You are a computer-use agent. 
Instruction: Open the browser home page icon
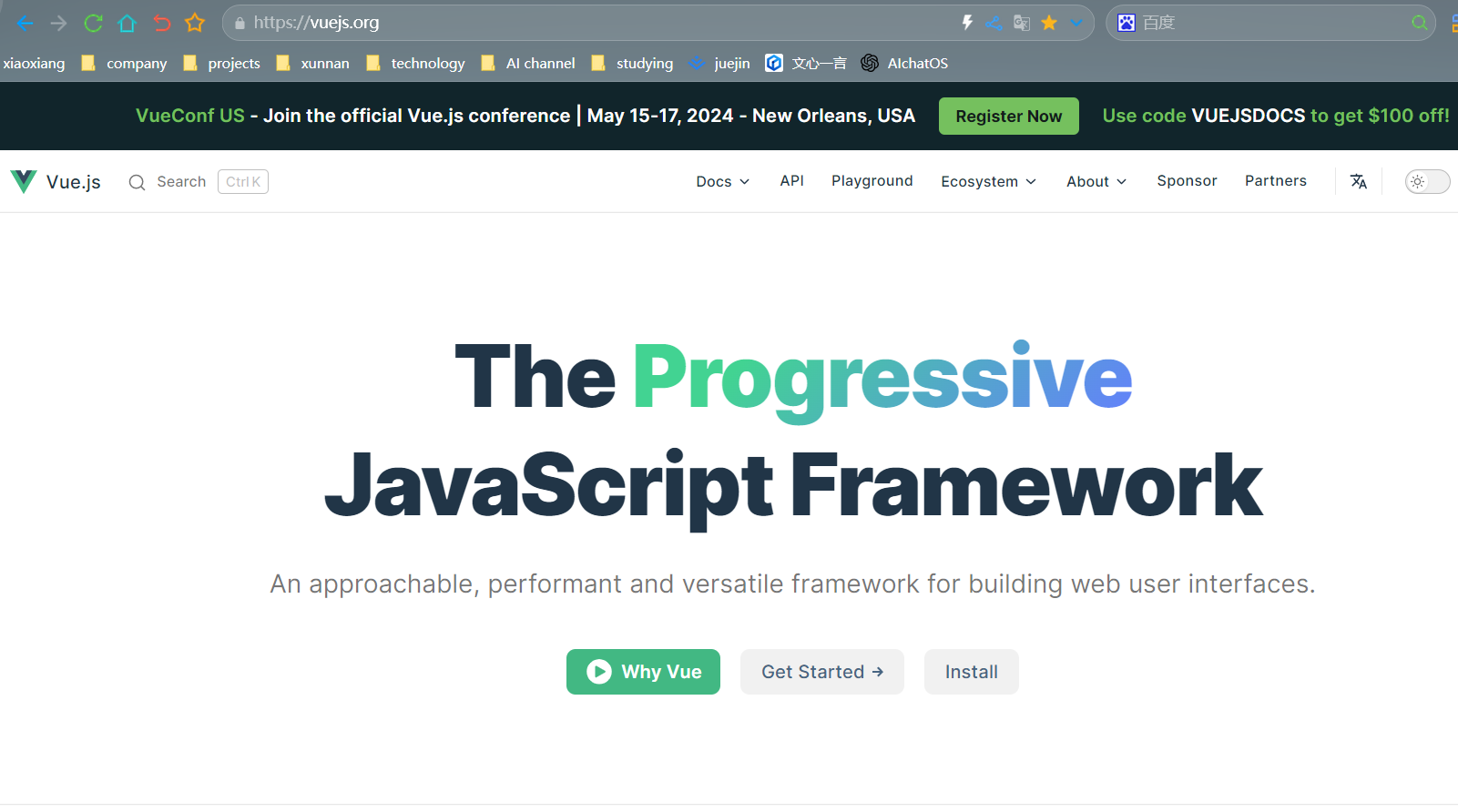127,23
